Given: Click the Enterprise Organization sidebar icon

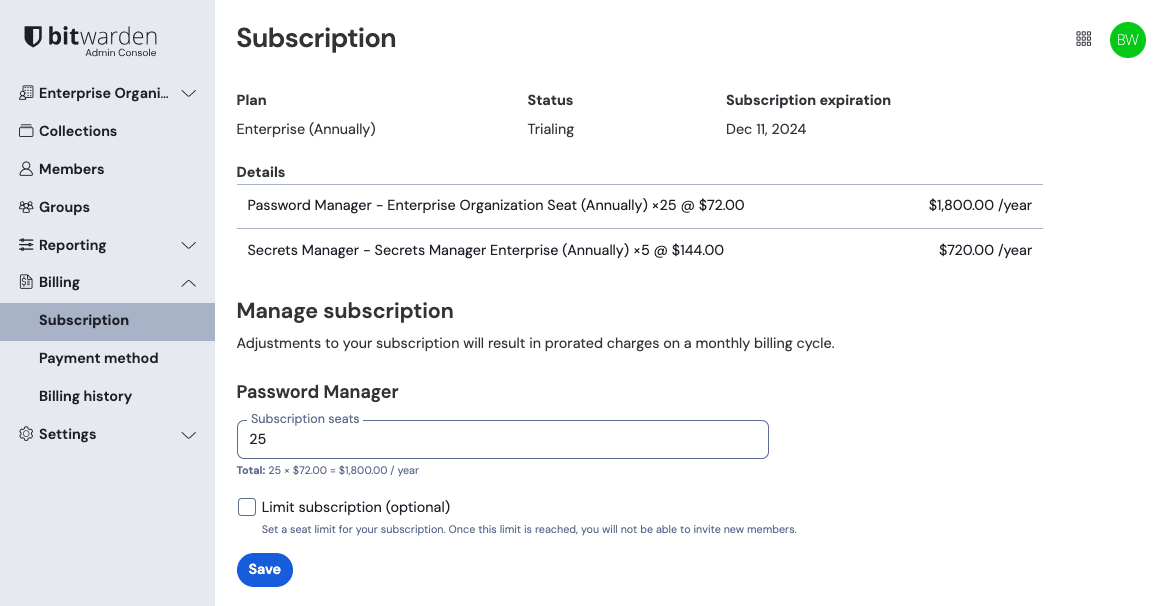Looking at the screenshot, I should tap(26, 93).
